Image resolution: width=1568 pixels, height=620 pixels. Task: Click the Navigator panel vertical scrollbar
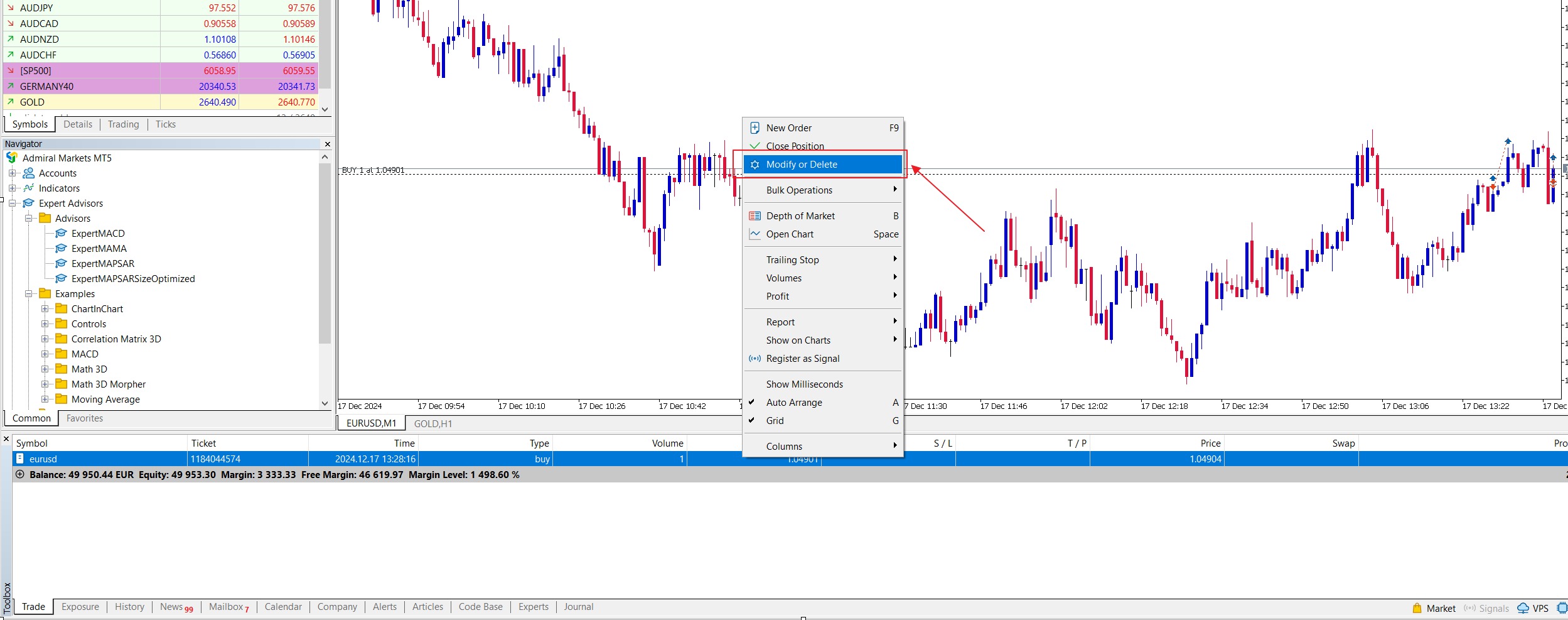[325, 254]
